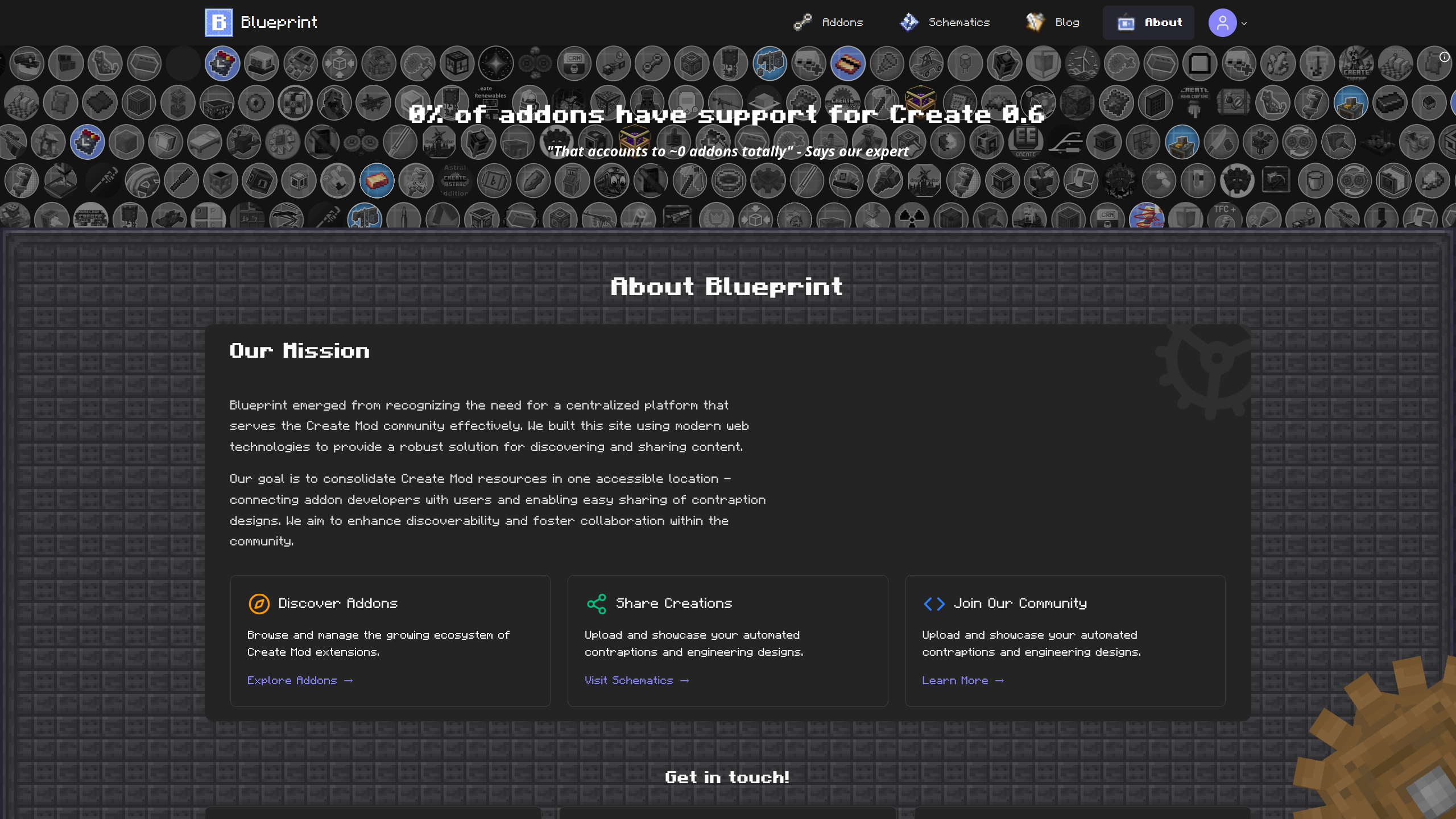This screenshot has width=1456, height=819.
Task: Follow the Explore Addons link
Action: click(300, 680)
